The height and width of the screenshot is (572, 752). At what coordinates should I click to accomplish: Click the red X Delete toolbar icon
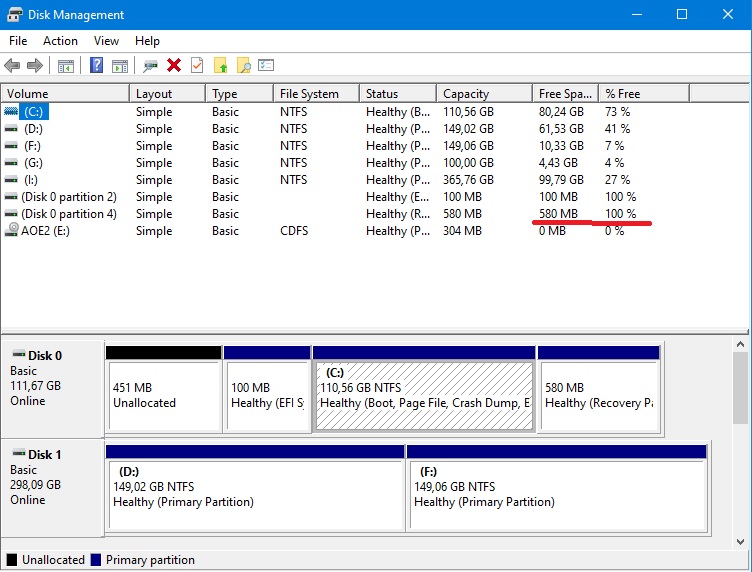[174, 66]
